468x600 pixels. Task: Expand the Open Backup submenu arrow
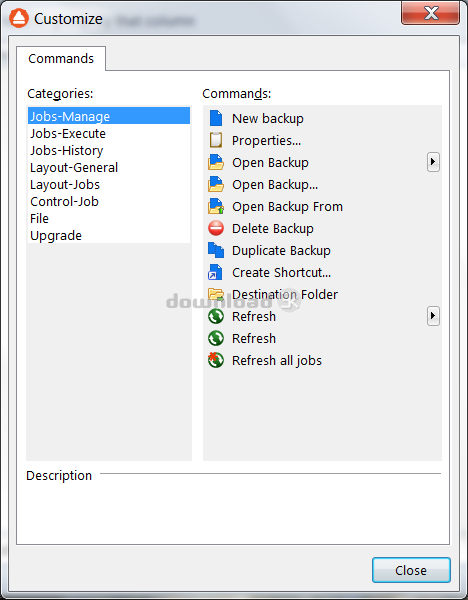(433, 162)
